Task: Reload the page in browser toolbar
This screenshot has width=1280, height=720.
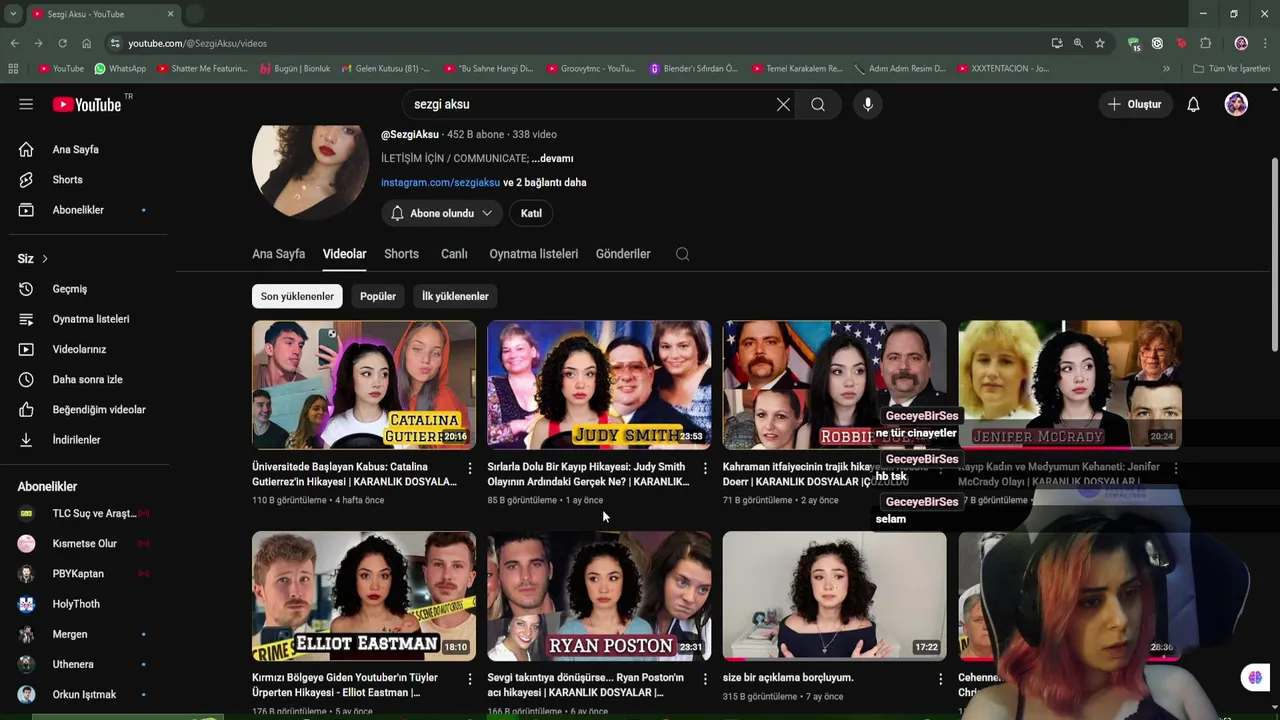Action: coord(62,43)
